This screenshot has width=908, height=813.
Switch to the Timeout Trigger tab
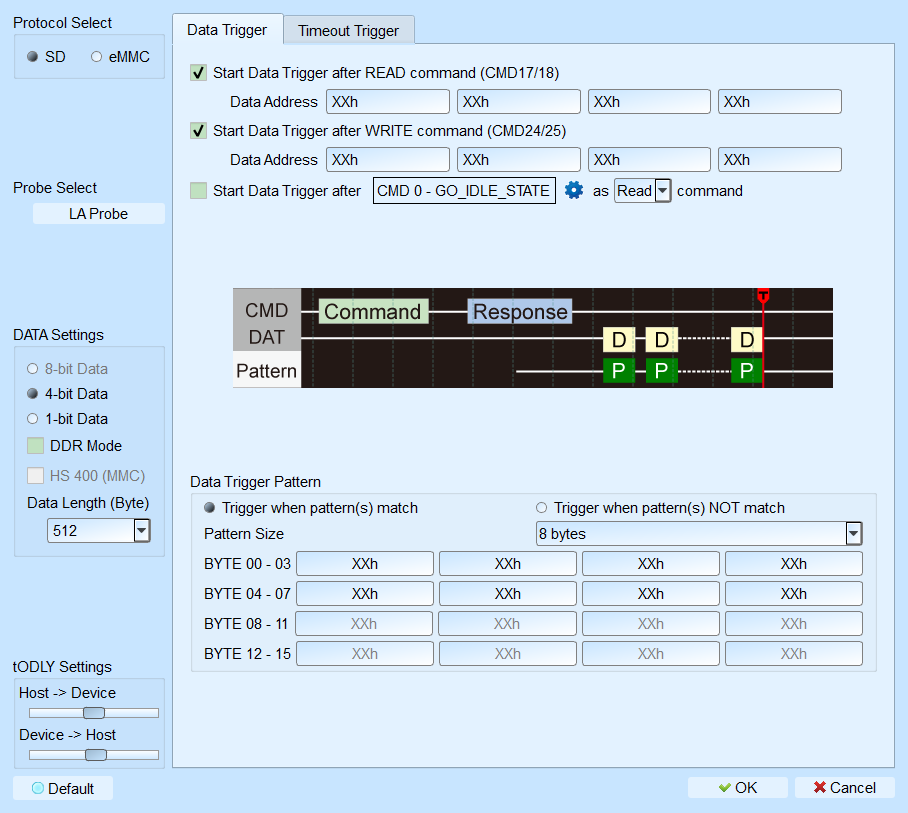coord(349,31)
